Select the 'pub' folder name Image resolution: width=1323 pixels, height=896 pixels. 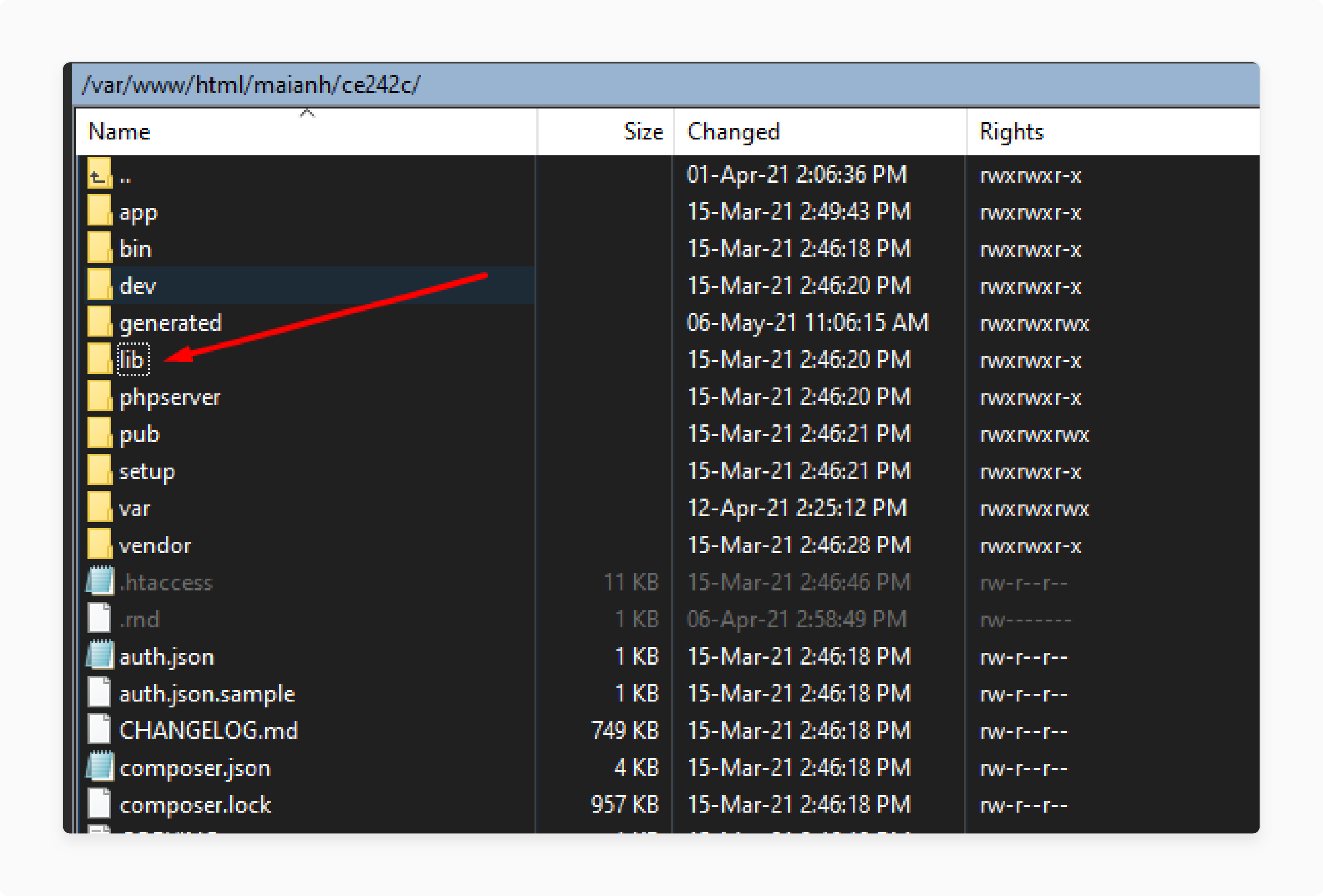[x=140, y=435]
